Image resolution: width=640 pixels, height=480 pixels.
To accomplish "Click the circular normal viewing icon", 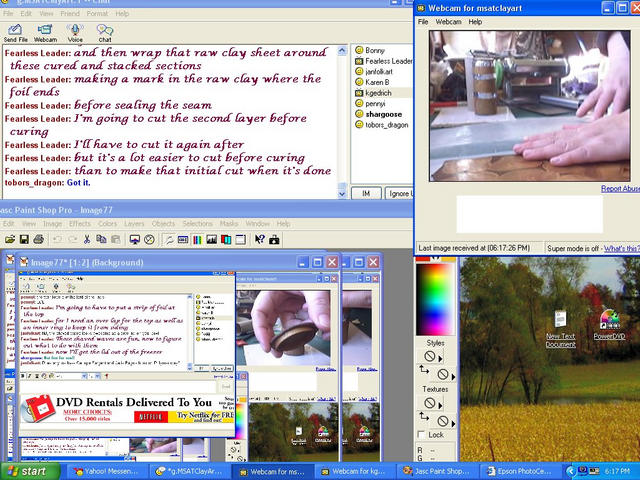I will coord(149,240).
